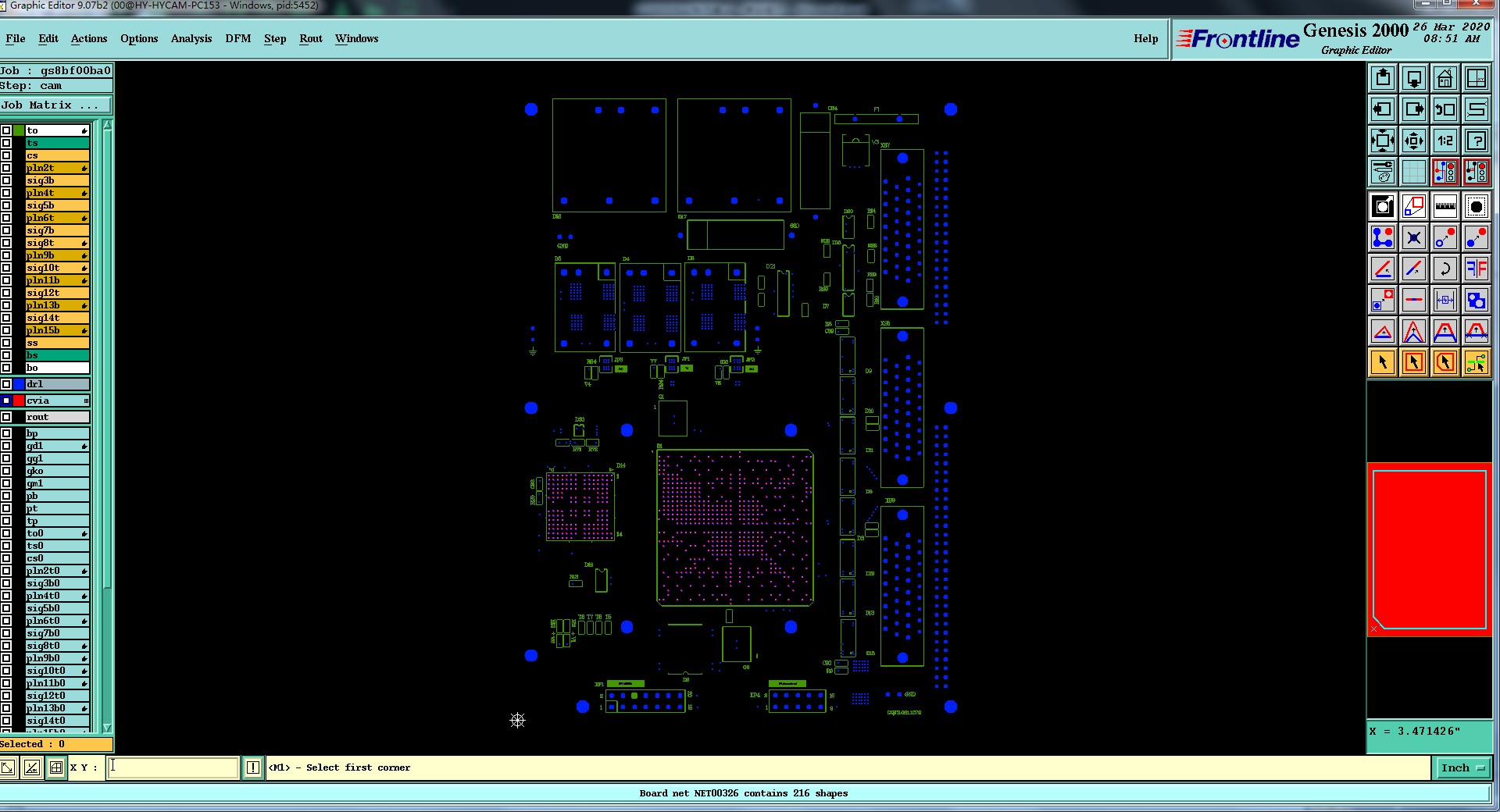Click the layer list scroll-down arrow
Screen dimensions: 1500x812
pyautogui.click(x=107, y=728)
